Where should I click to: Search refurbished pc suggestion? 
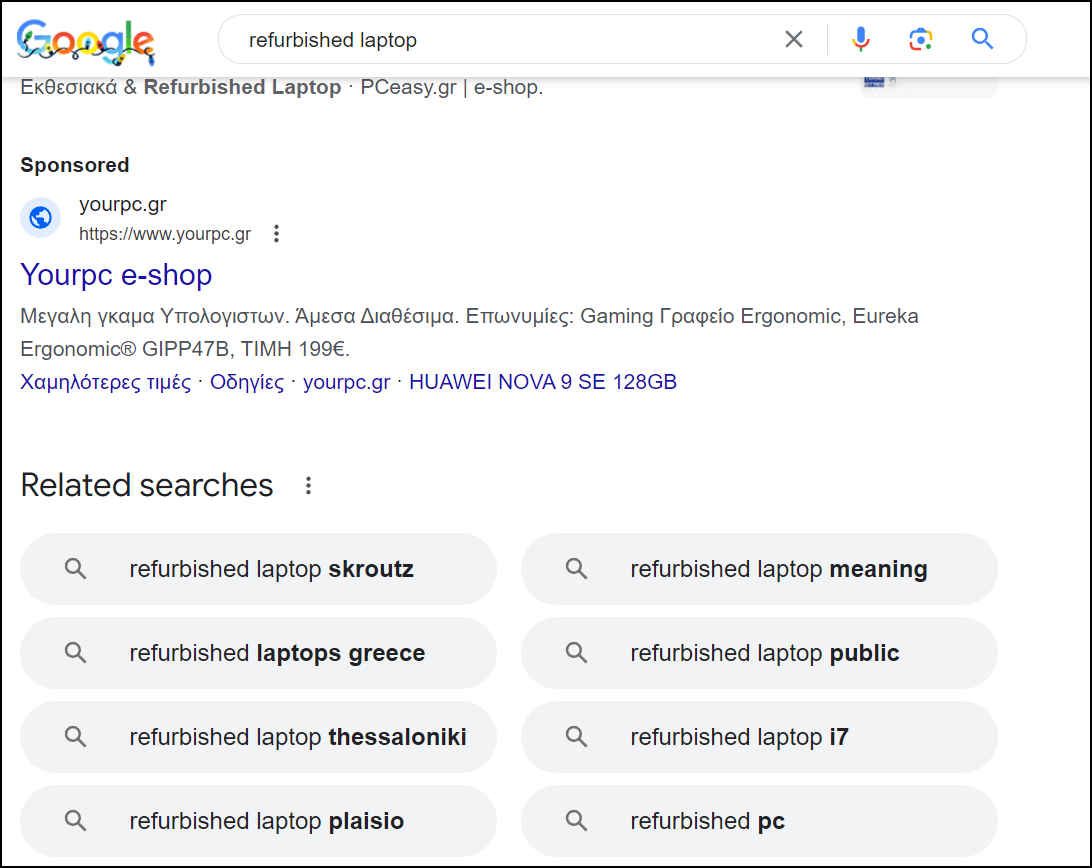[x=759, y=821]
